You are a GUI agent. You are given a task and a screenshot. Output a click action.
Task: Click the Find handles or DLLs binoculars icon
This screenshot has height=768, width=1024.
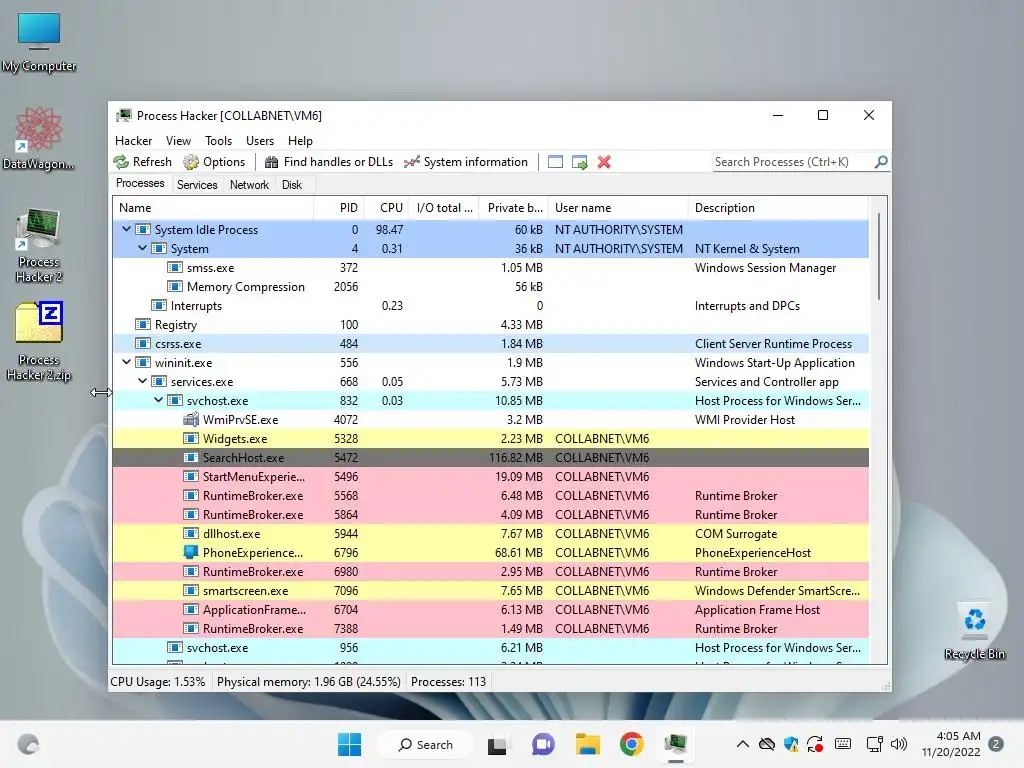click(x=272, y=162)
